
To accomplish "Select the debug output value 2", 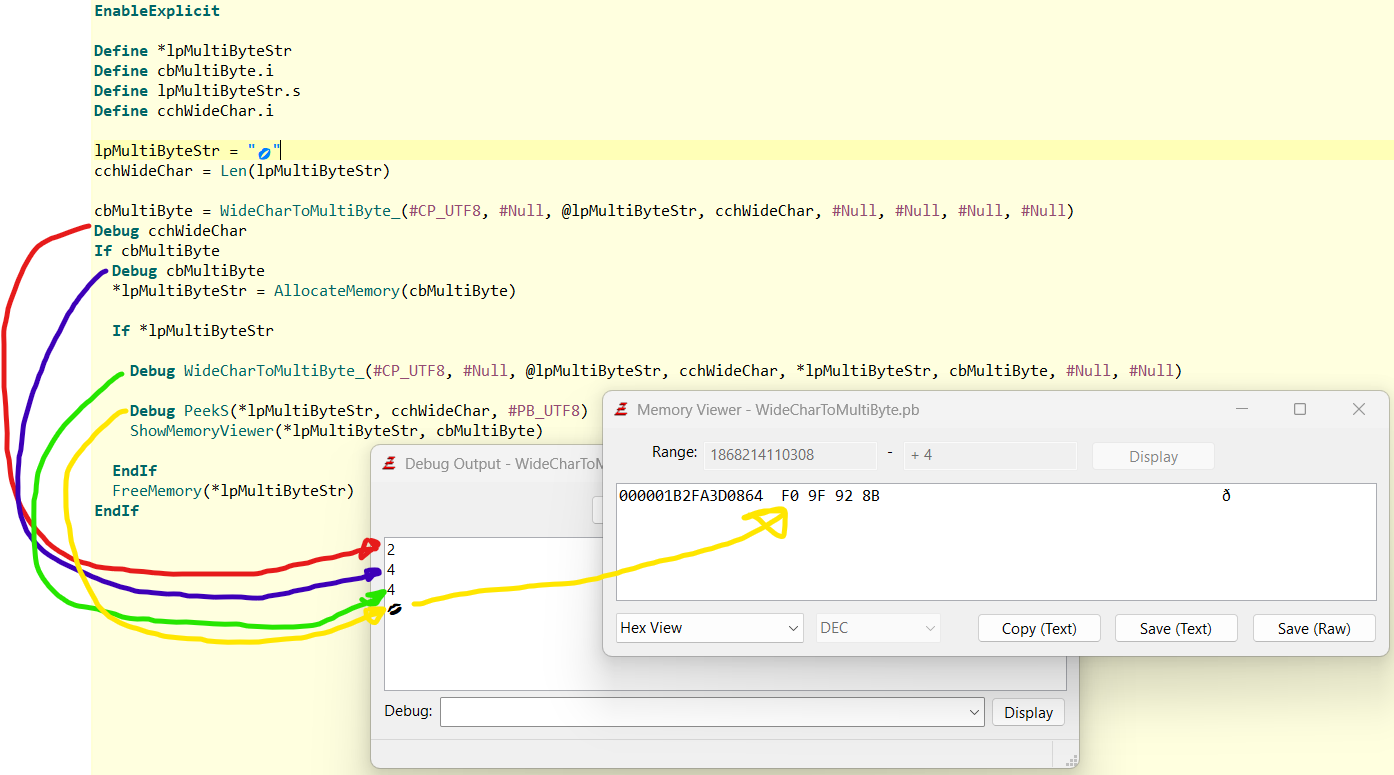I will click(x=390, y=549).
